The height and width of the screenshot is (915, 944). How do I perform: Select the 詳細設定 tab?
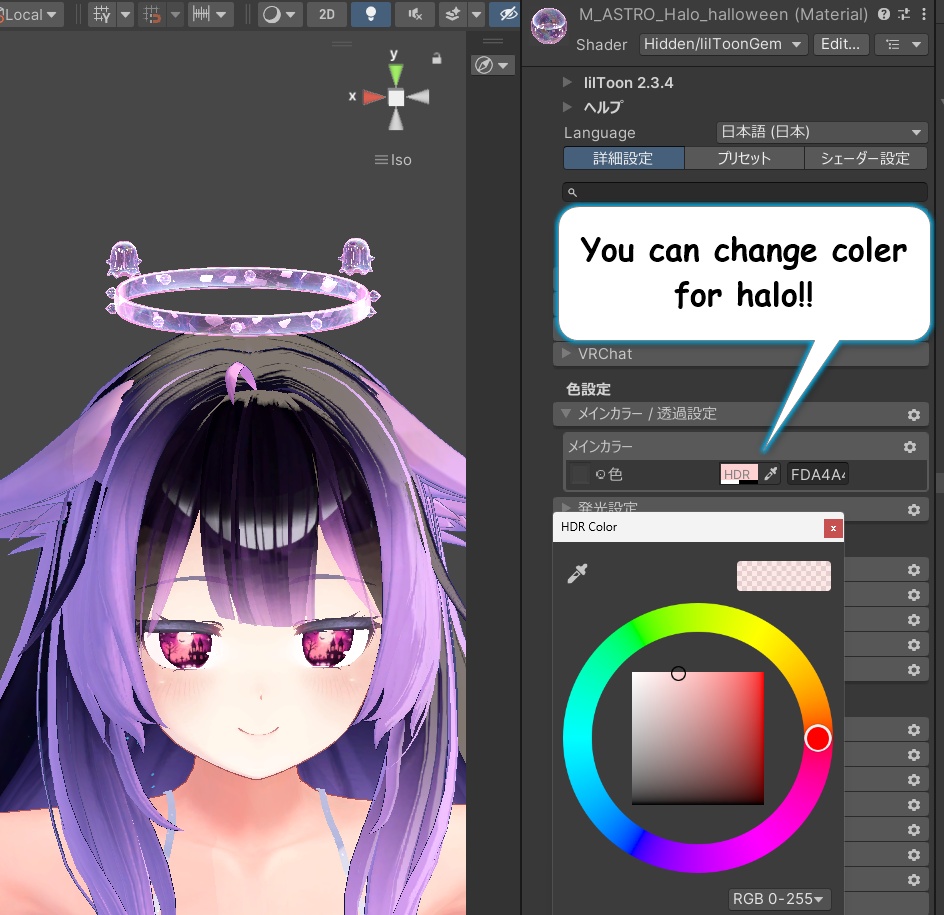point(624,158)
